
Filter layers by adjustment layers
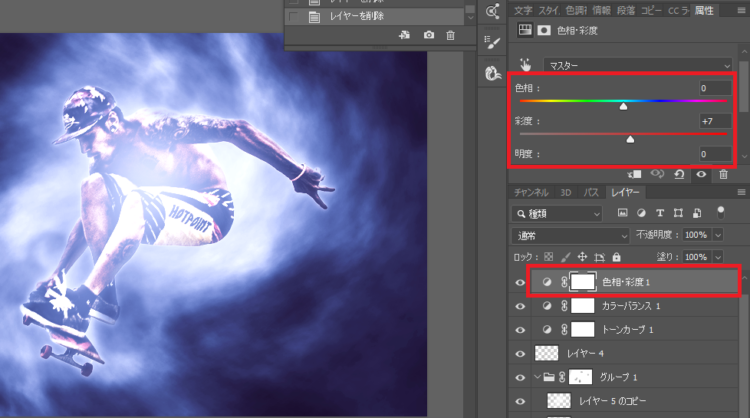point(641,213)
